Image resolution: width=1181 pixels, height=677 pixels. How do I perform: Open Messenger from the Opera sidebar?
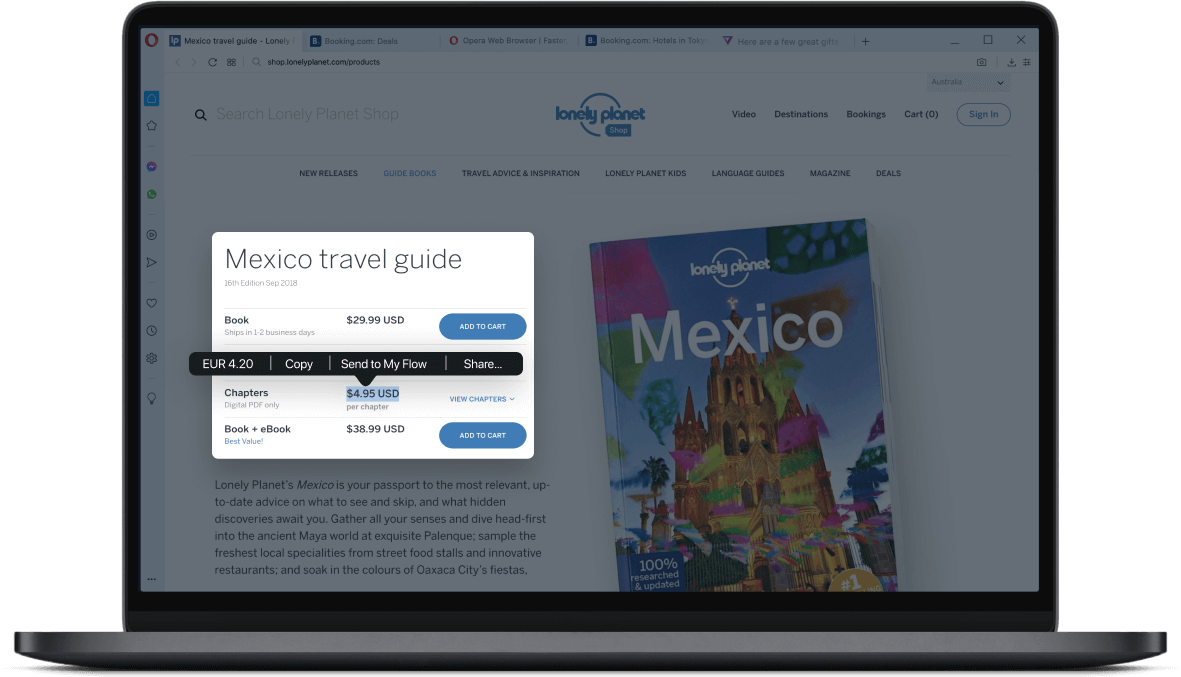[151, 166]
